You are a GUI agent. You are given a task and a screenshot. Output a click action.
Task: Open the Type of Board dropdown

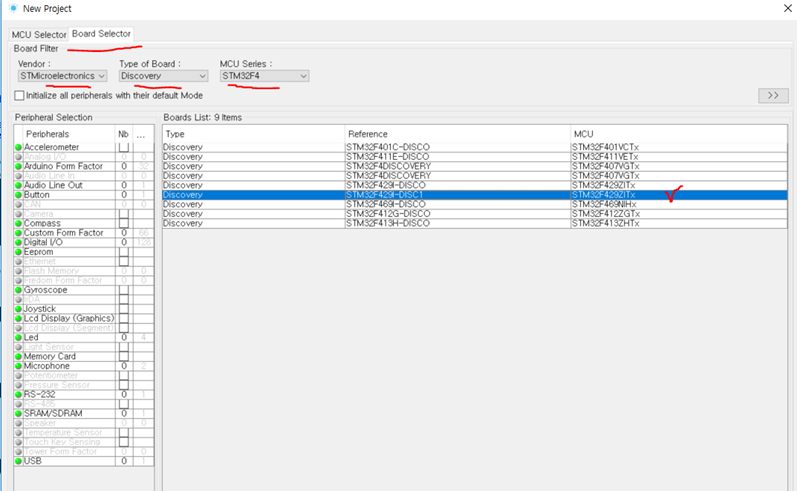pos(163,76)
